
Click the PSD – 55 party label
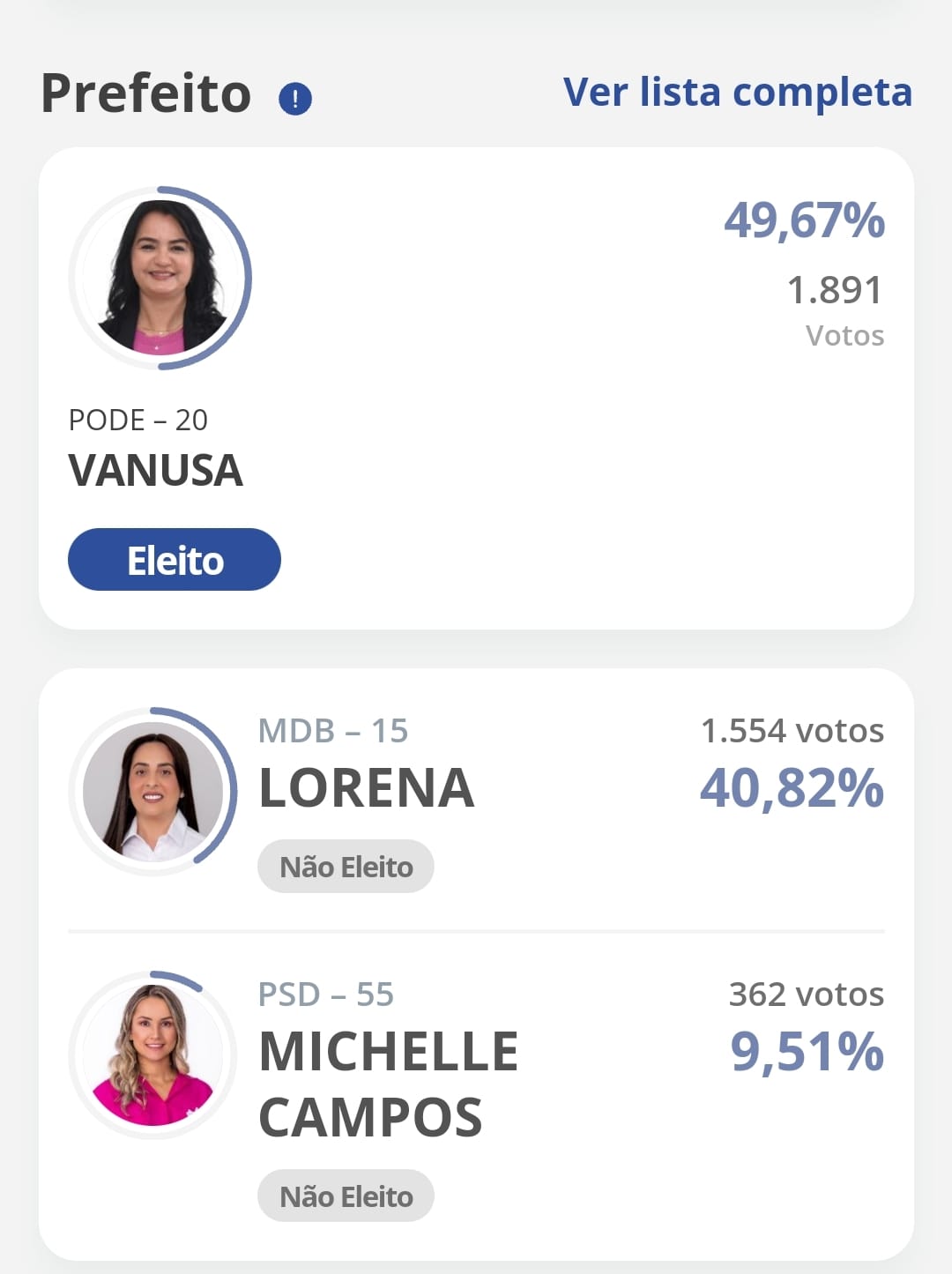(x=326, y=995)
